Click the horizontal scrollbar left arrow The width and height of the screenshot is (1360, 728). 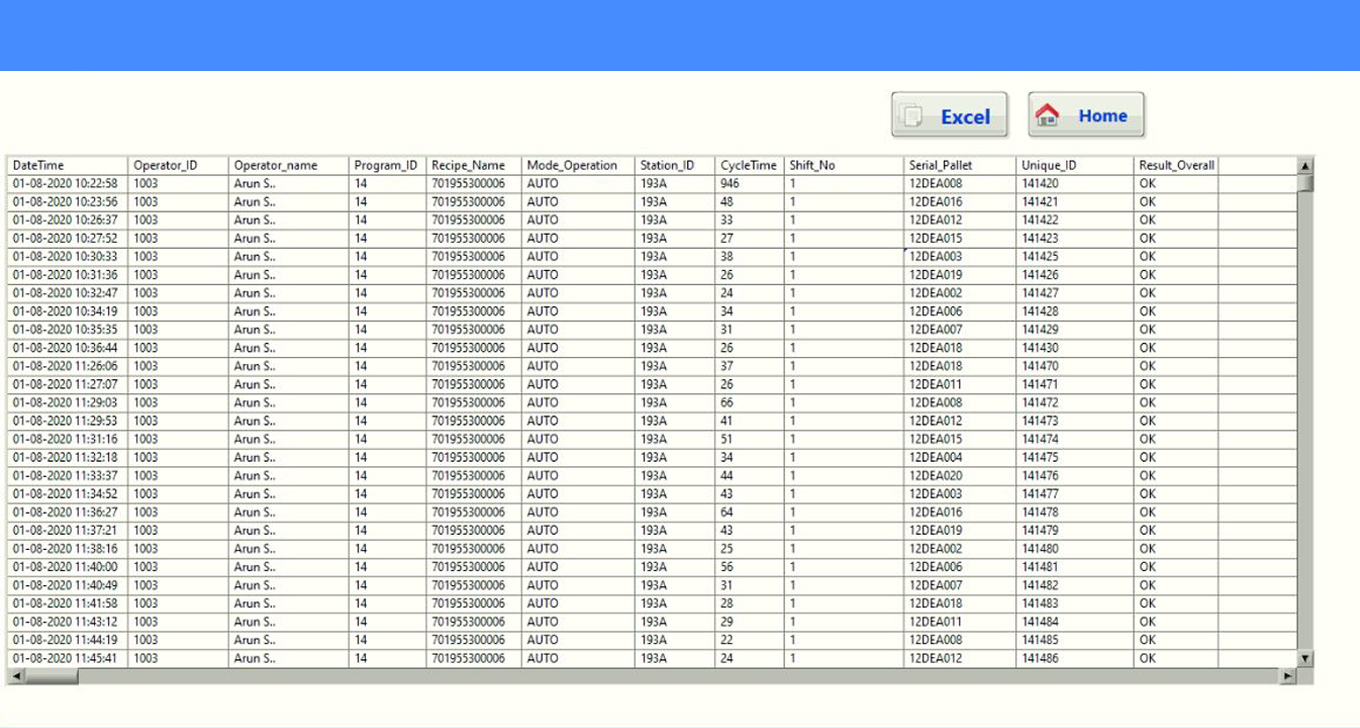[14, 677]
